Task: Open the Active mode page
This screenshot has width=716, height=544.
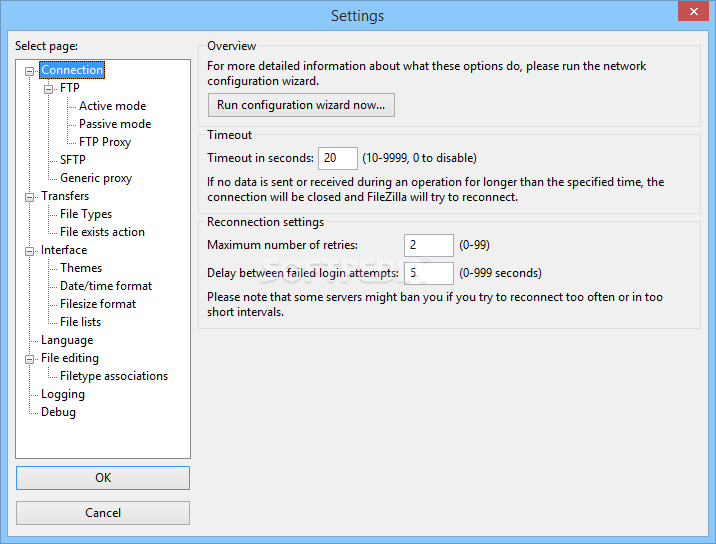Action: point(112,106)
